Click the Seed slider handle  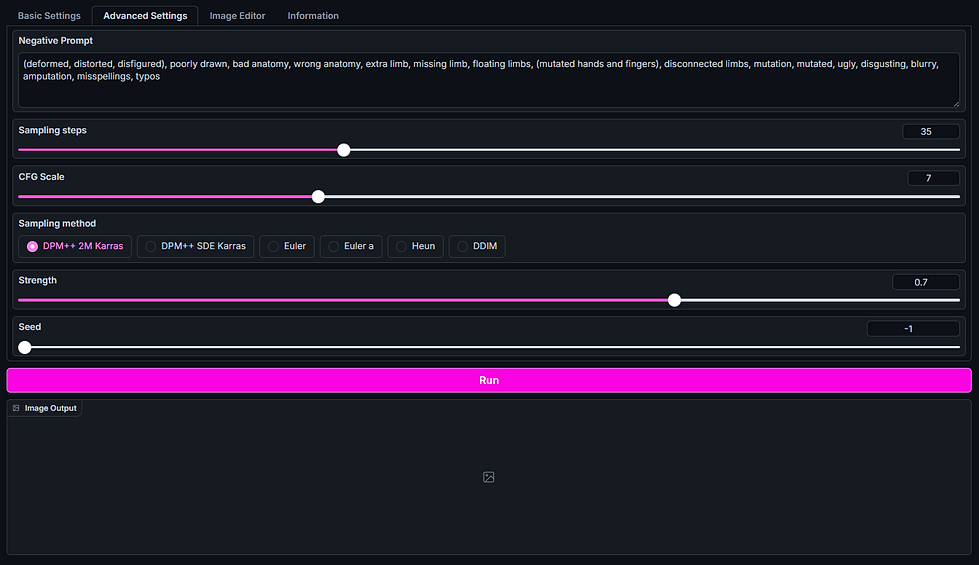pyautogui.click(x=24, y=347)
